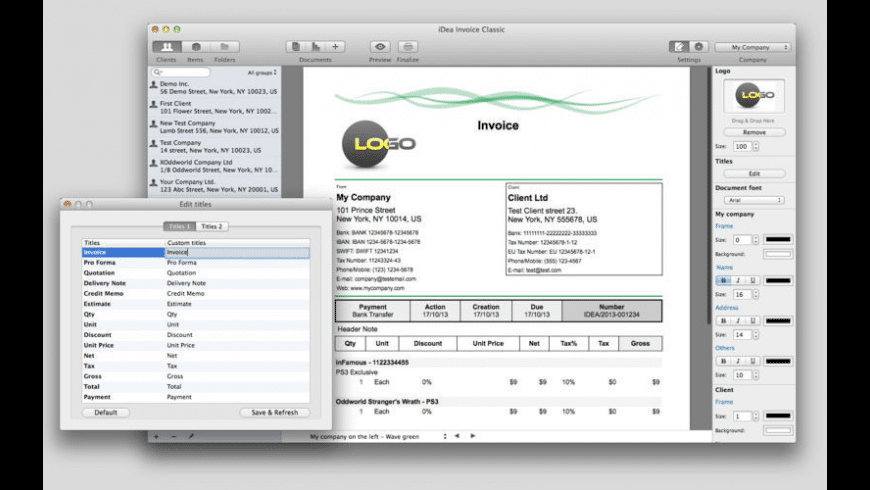Viewport: 870px width, 490px height.
Task: Go to previous template arrow
Action: click(457, 436)
